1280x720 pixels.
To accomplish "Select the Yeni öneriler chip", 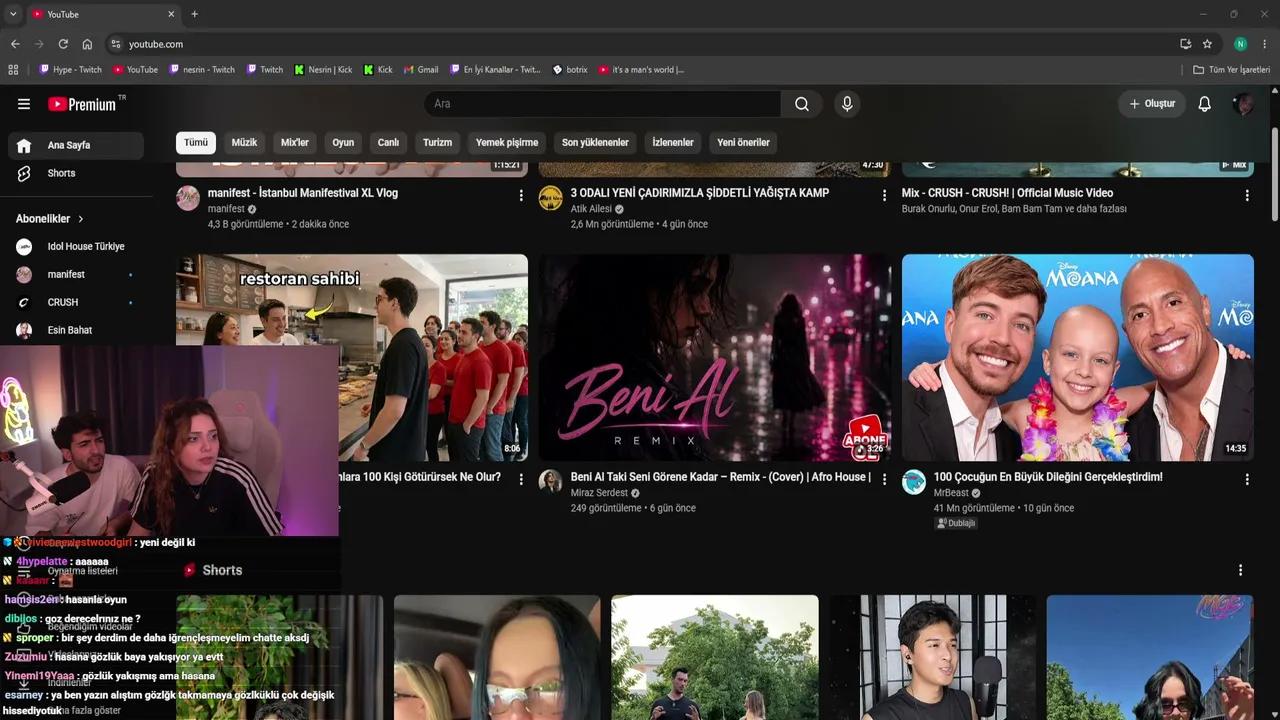I will (743, 142).
